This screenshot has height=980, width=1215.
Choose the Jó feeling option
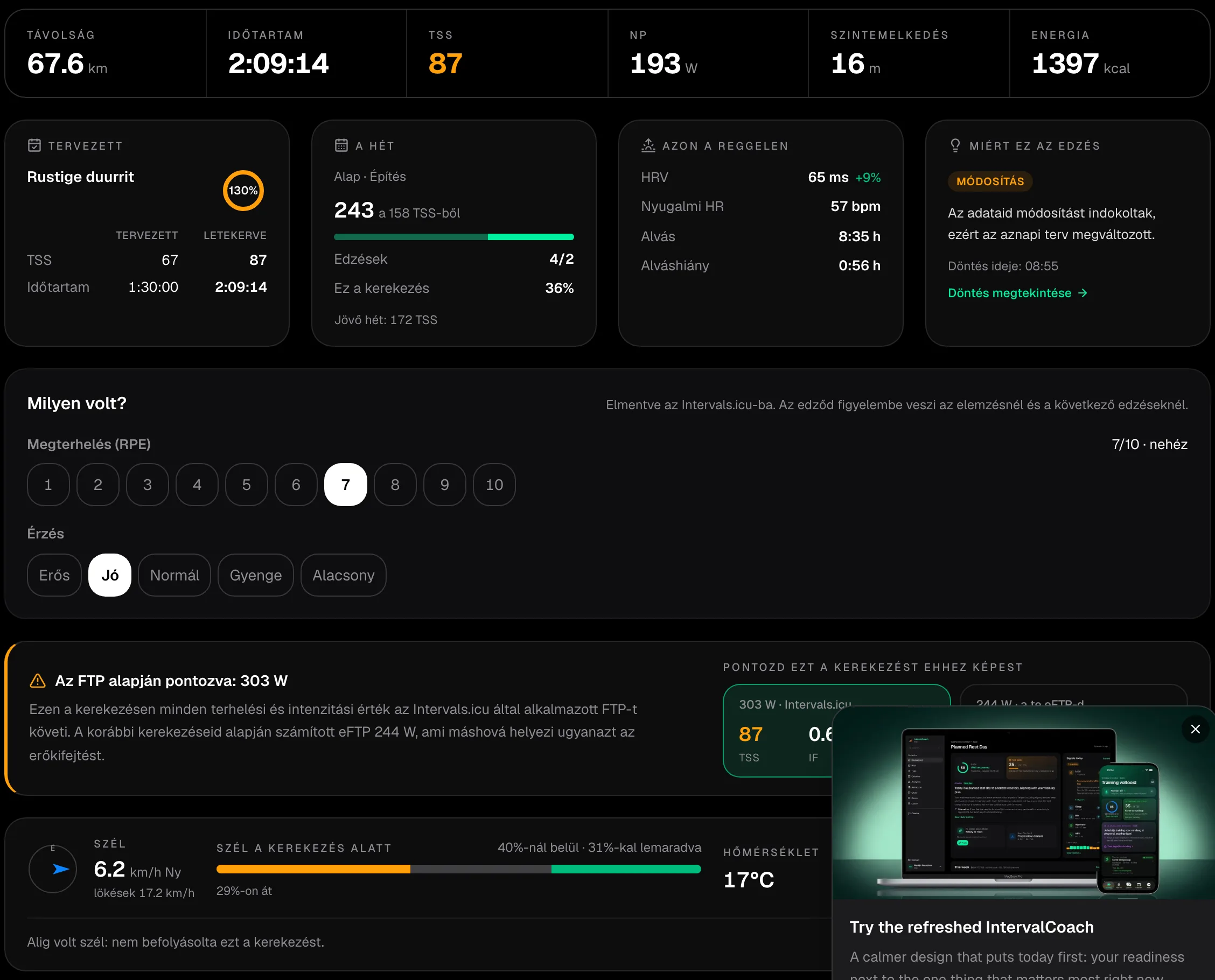tap(109, 575)
